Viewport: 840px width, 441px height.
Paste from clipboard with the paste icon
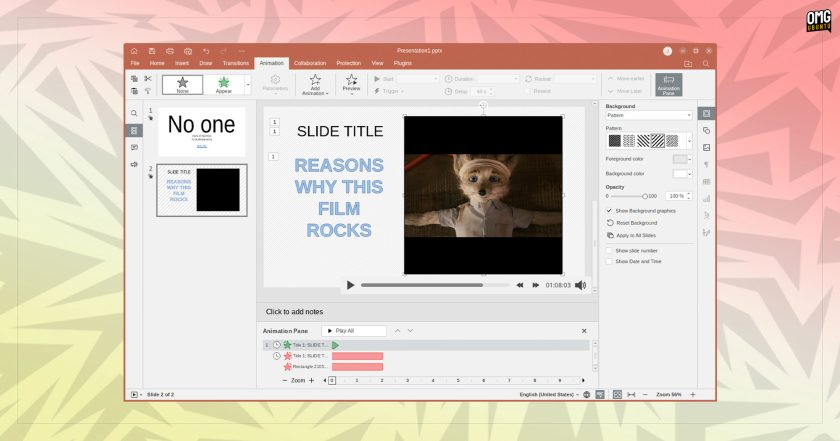[134, 91]
